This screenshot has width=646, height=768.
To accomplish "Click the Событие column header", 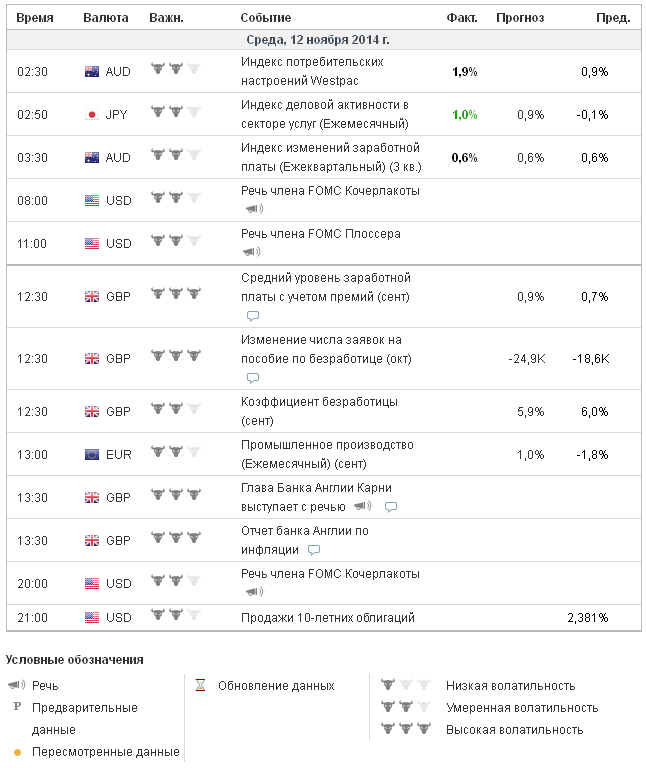I will coord(266,18).
